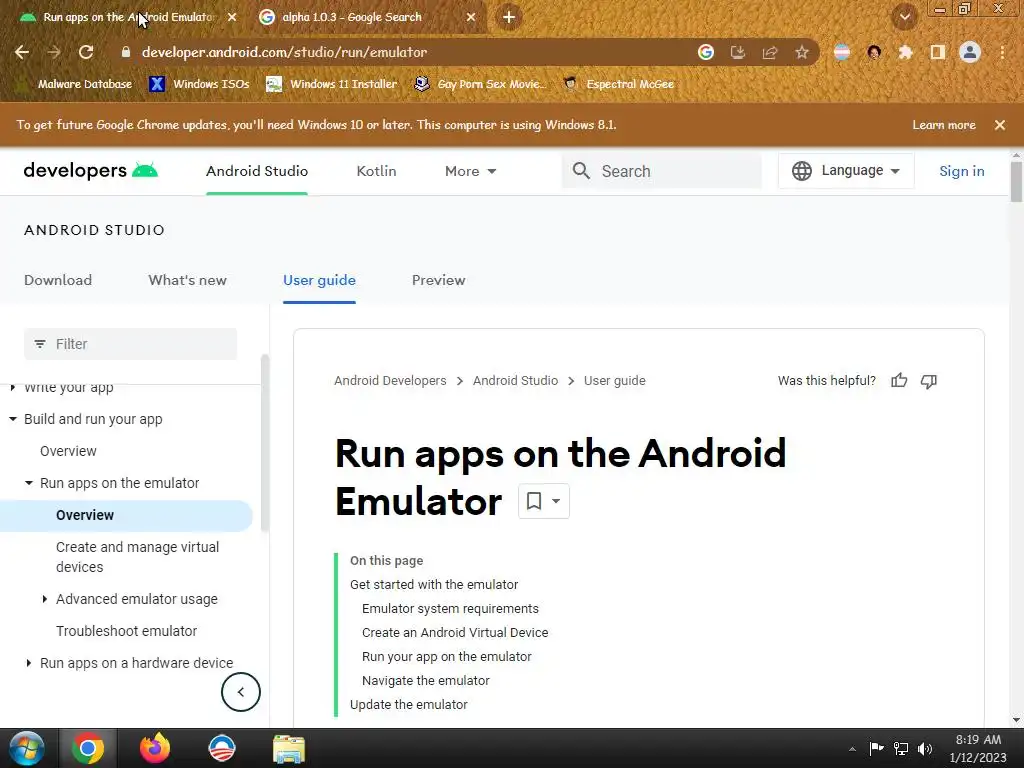1024x768 pixels.
Task: Click the sidebar Filter field
Action: point(131,344)
